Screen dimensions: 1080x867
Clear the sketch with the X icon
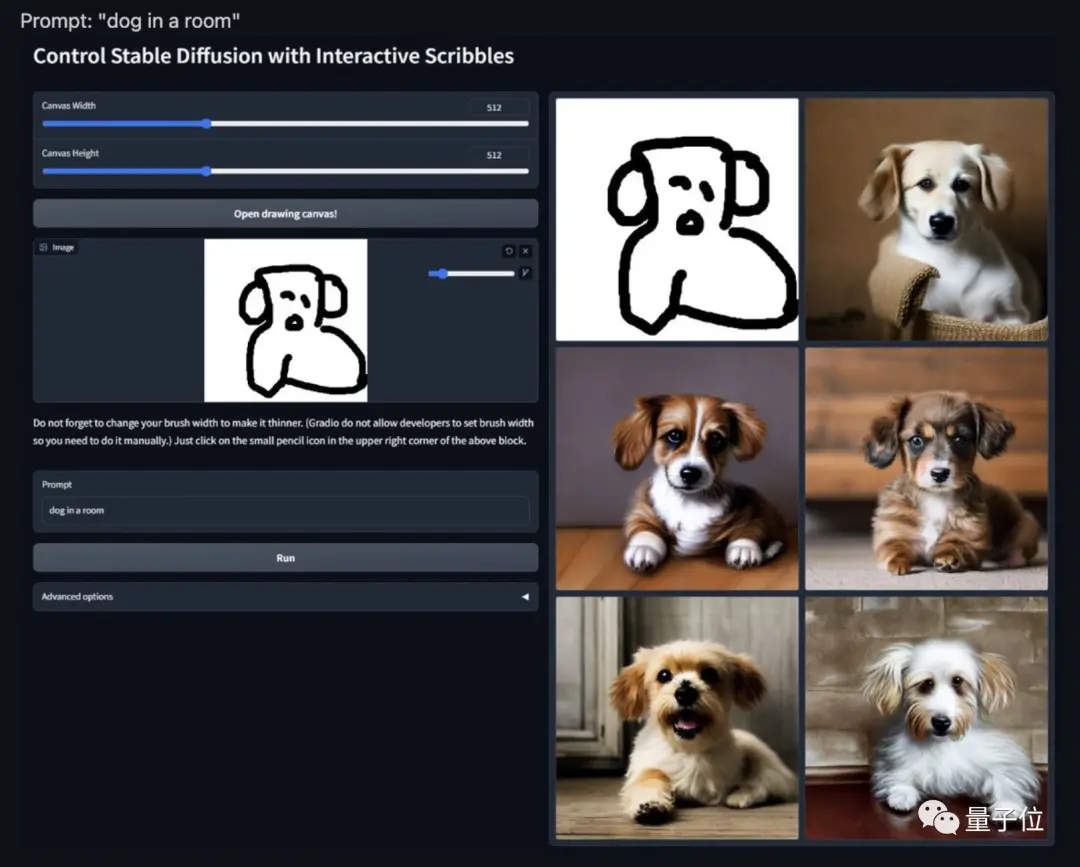coord(526,251)
